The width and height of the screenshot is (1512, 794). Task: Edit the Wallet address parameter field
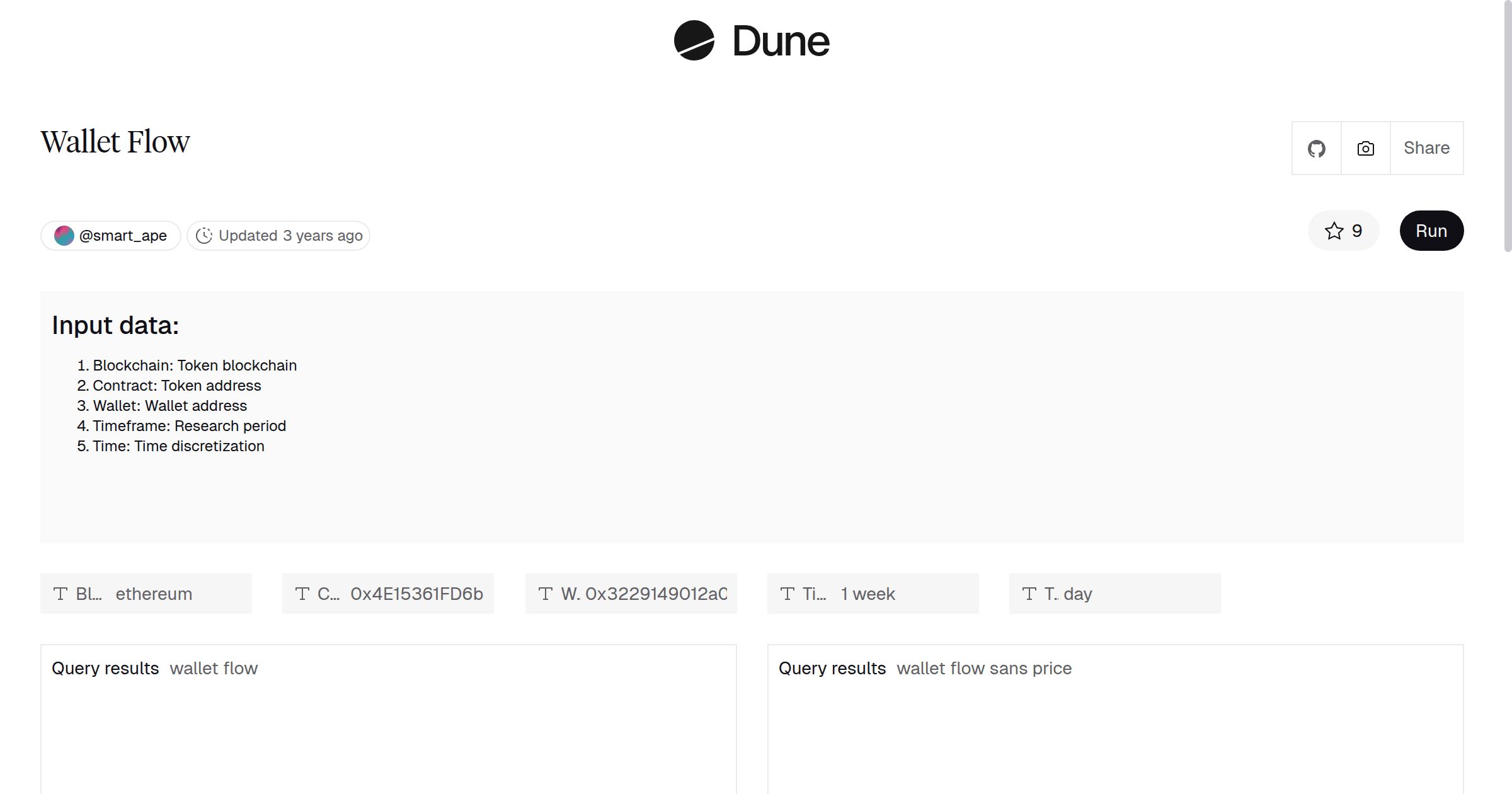655,594
